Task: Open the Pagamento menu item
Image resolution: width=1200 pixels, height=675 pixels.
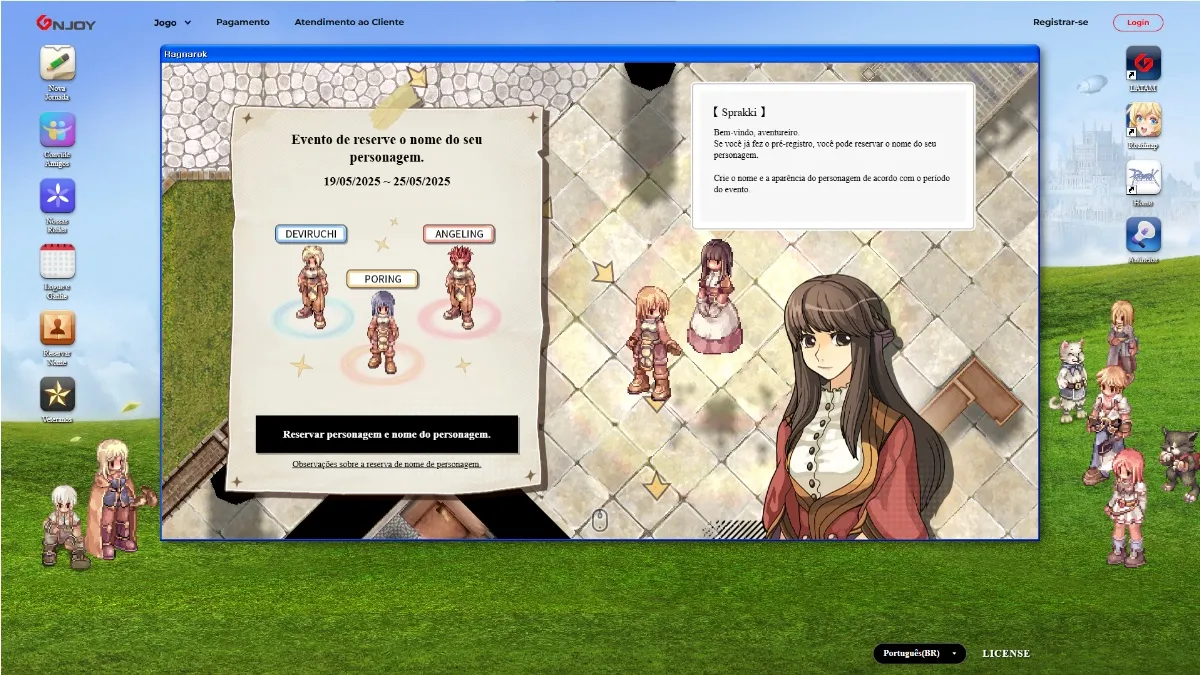Action: click(x=242, y=22)
